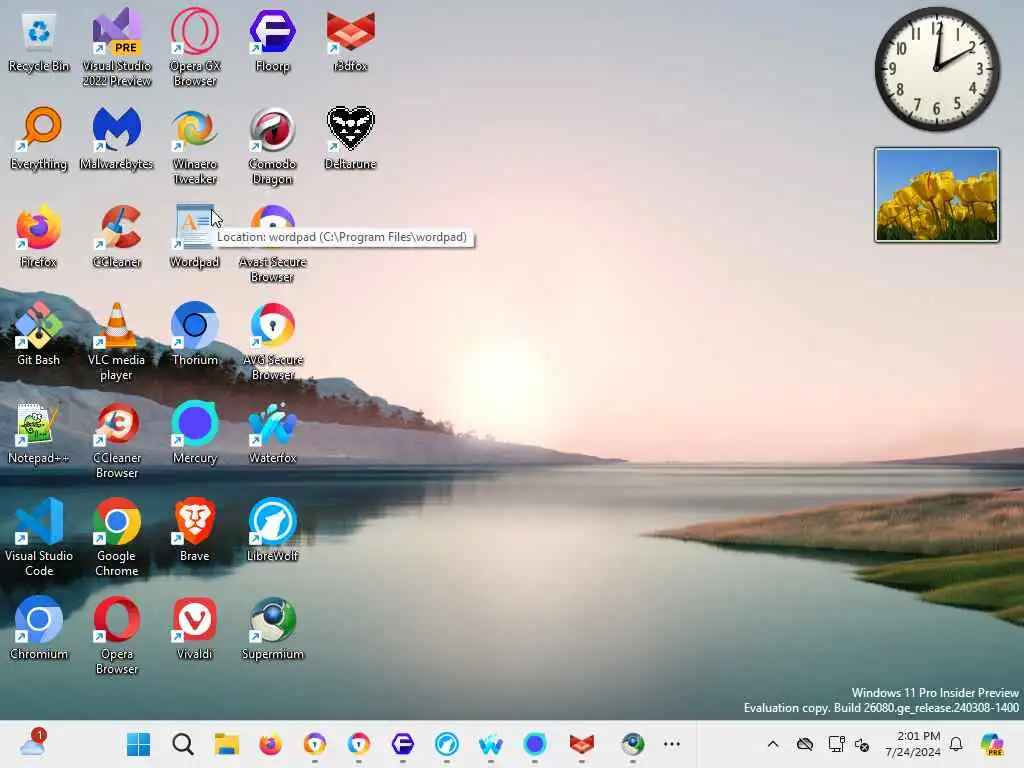Select the Everything search desktop shortcut
This screenshot has height=768, width=1024.
(x=39, y=138)
